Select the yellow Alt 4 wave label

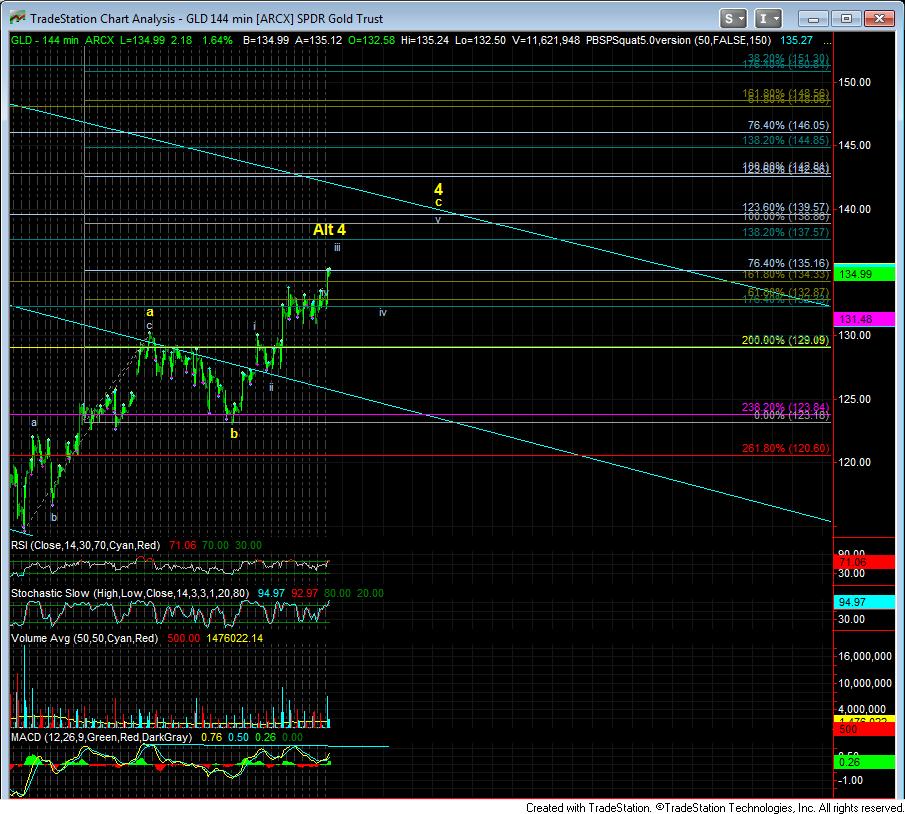329,230
